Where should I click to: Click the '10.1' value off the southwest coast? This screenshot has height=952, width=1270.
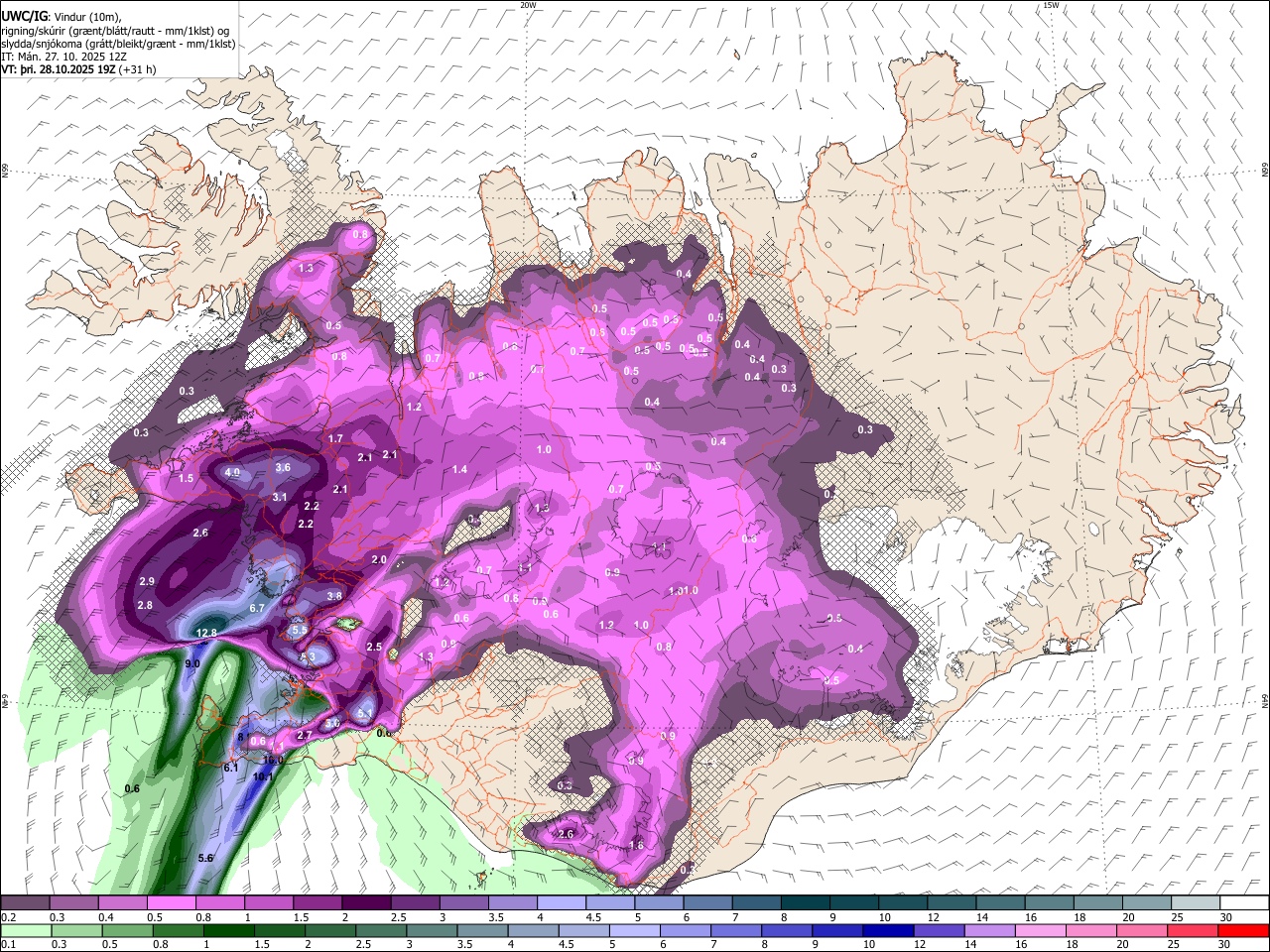pos(263,777)
